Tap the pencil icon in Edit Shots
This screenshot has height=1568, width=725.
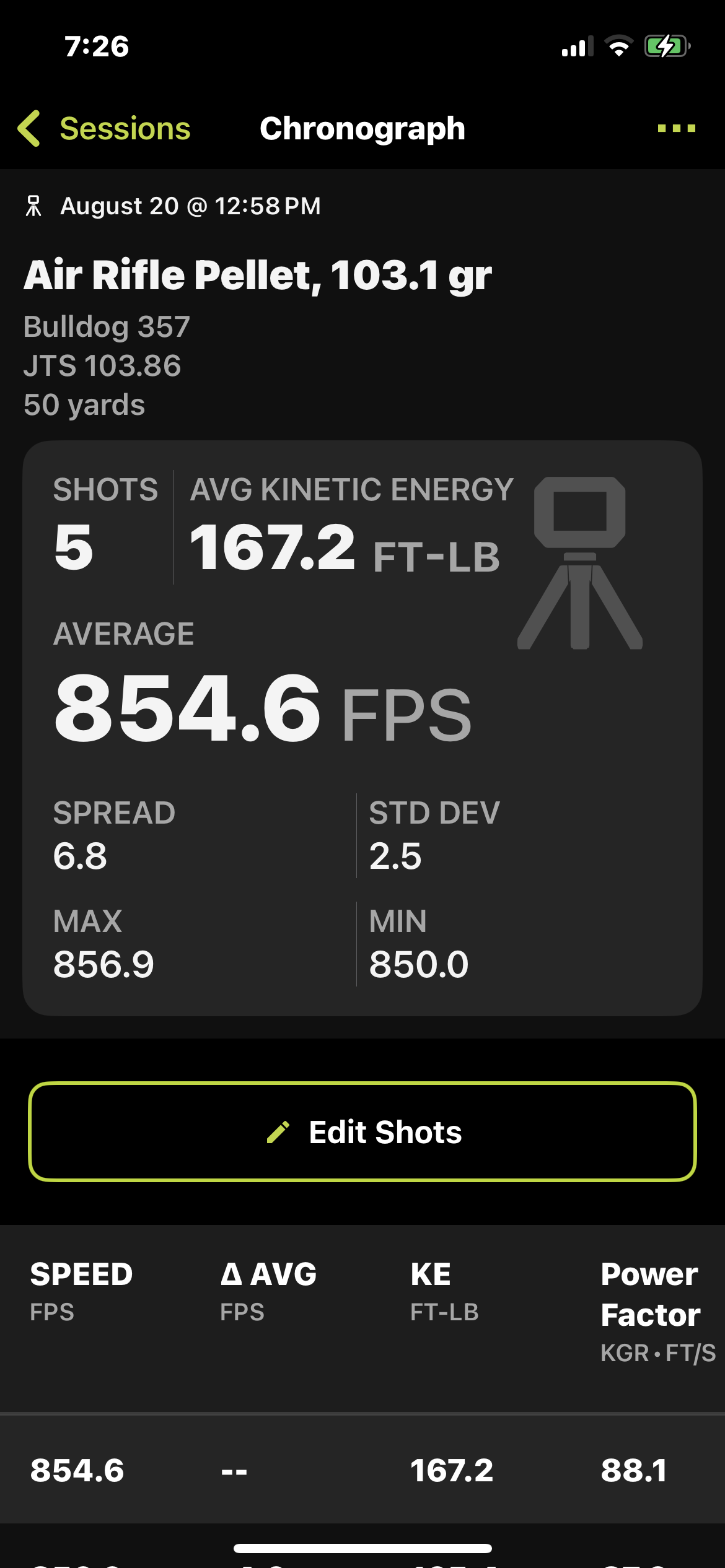point(278,1132)
